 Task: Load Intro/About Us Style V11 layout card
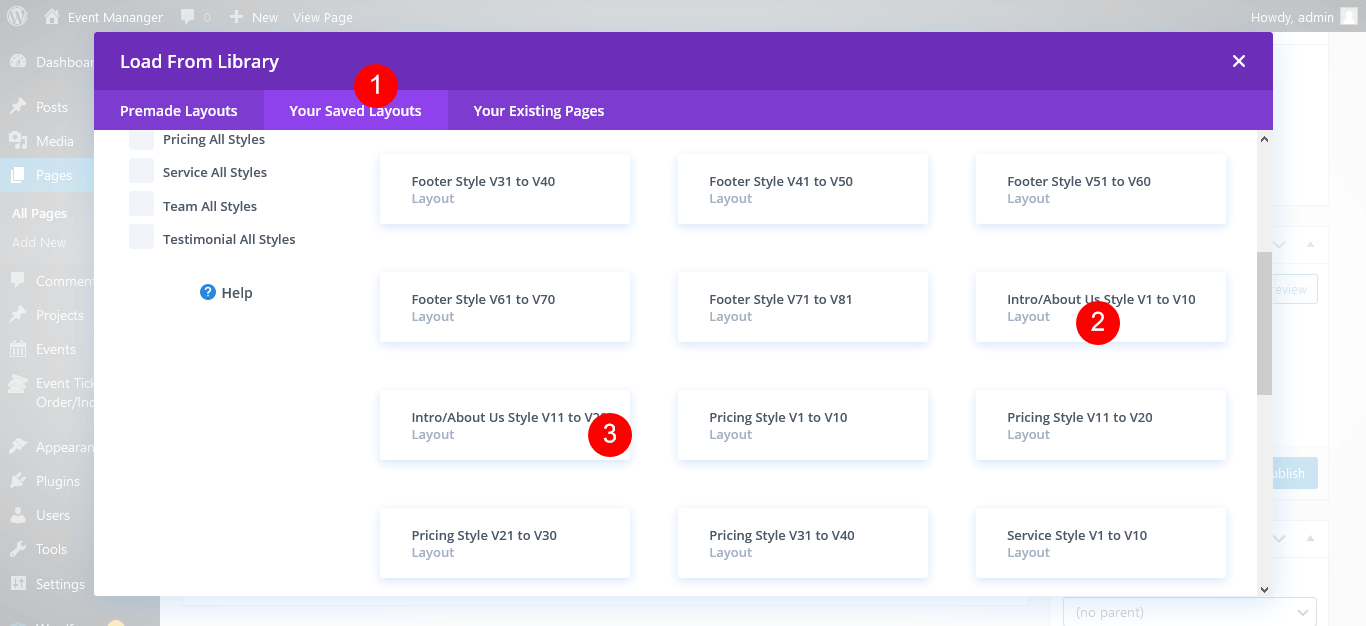505,425
